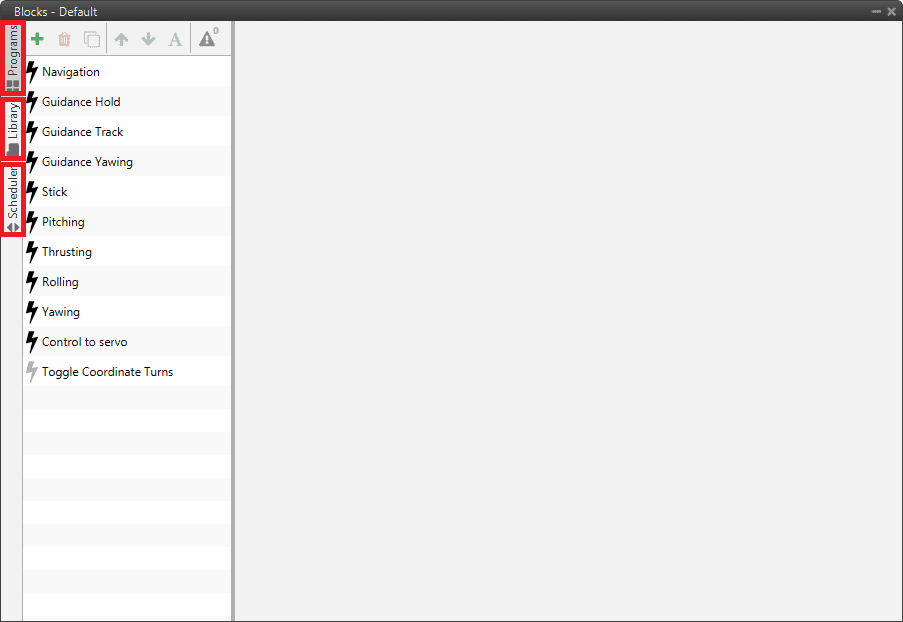This screenshot has width=903, height=622.
Task: Click the lightning icon beside Guidance Yawing
Action: click(32, 162)
